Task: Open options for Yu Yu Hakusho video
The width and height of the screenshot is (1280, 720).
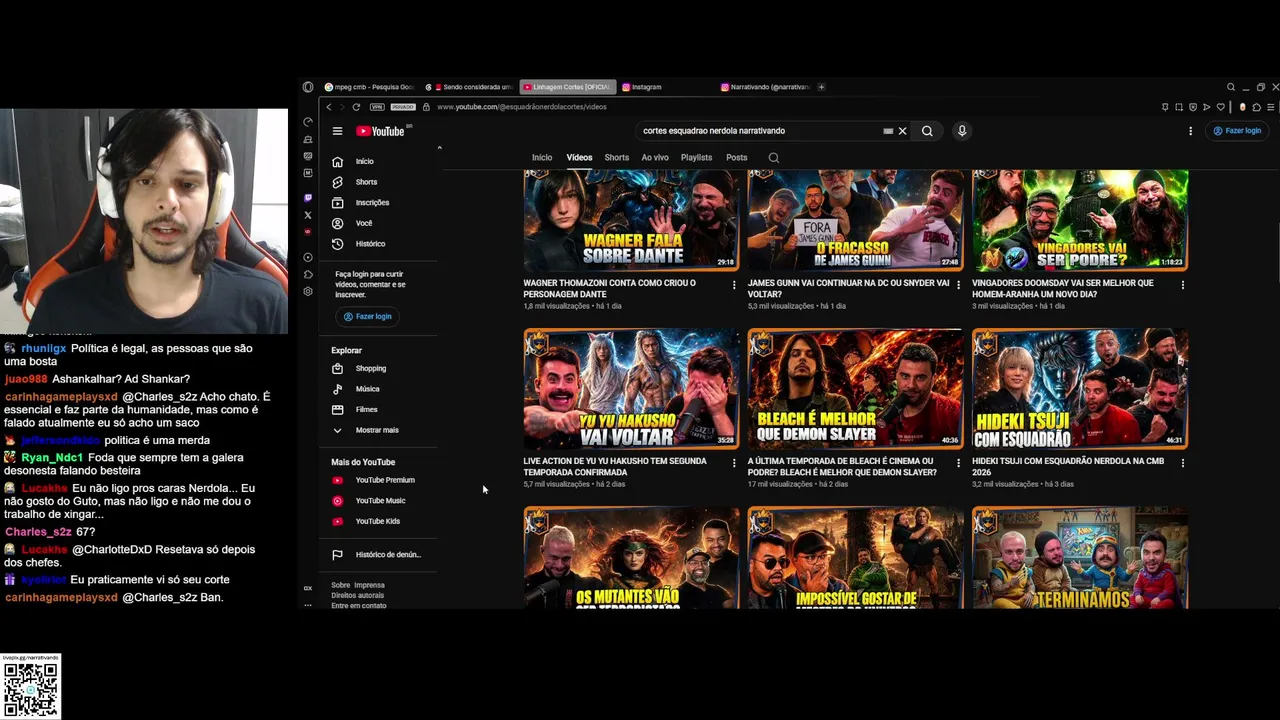Action: [734, 463]
